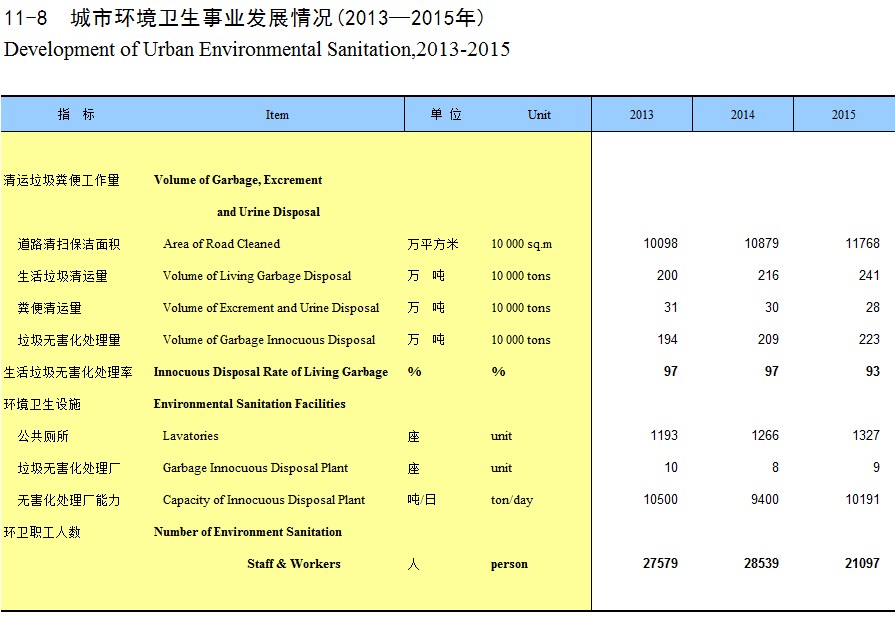Image resolution: width=895 pixels, height=644 pixels.
Task: Select the '道路清扫保洁面积' row label
Action: click(x=68, y=244)
